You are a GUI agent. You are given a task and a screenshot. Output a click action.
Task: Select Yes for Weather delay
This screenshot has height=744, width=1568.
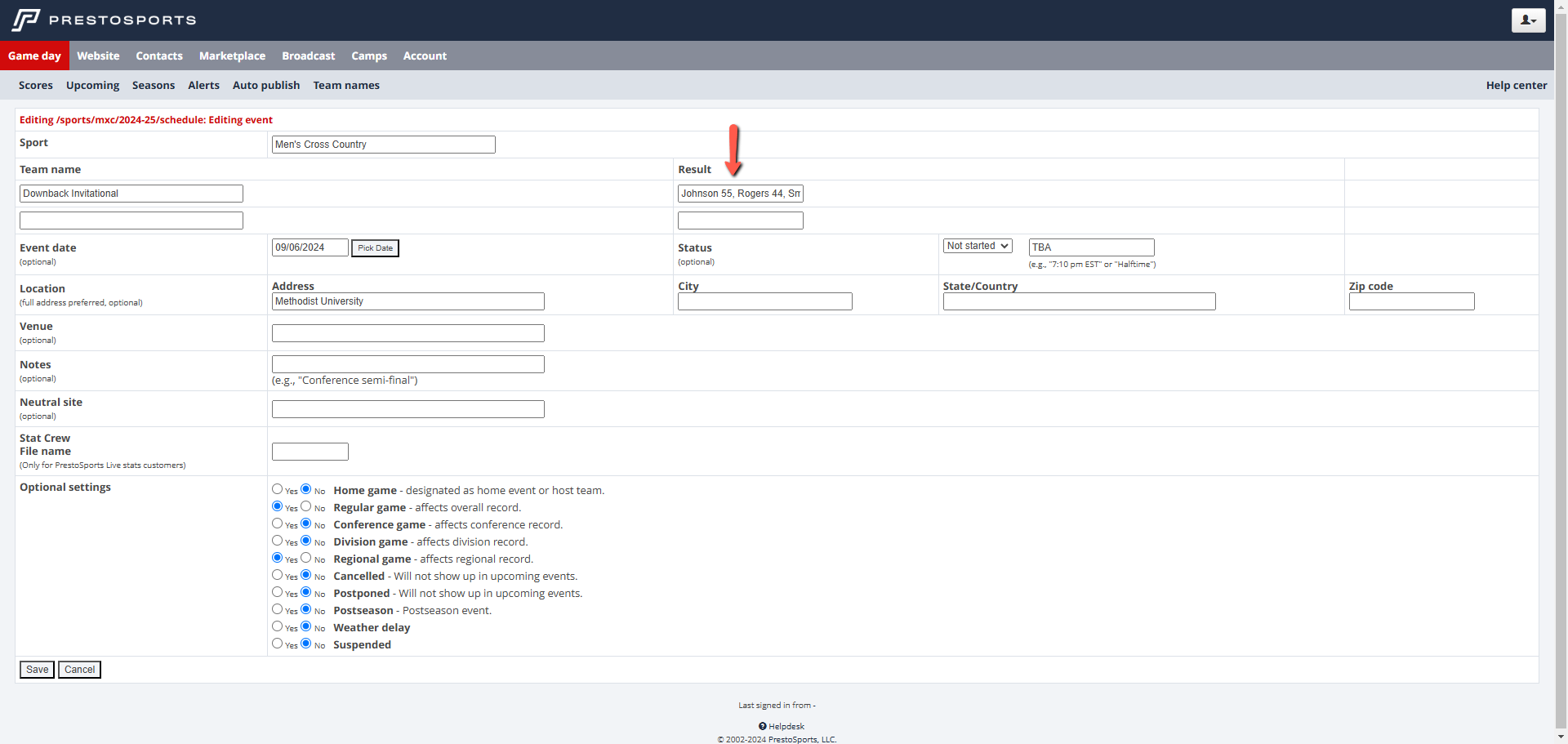coord(278,626)
